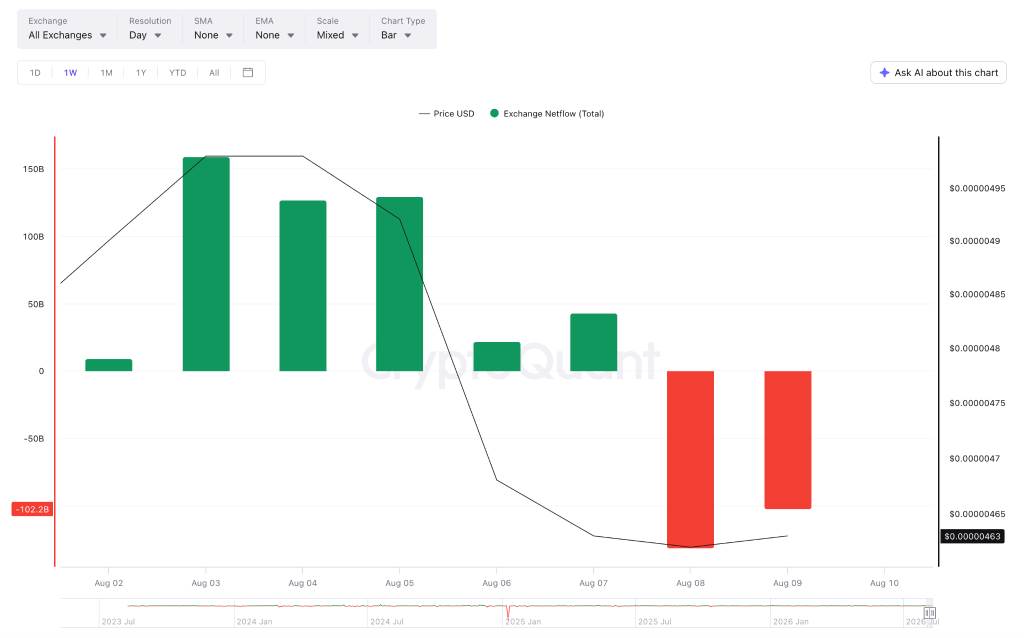Click the navigator range handle icon

coord(929,613)
